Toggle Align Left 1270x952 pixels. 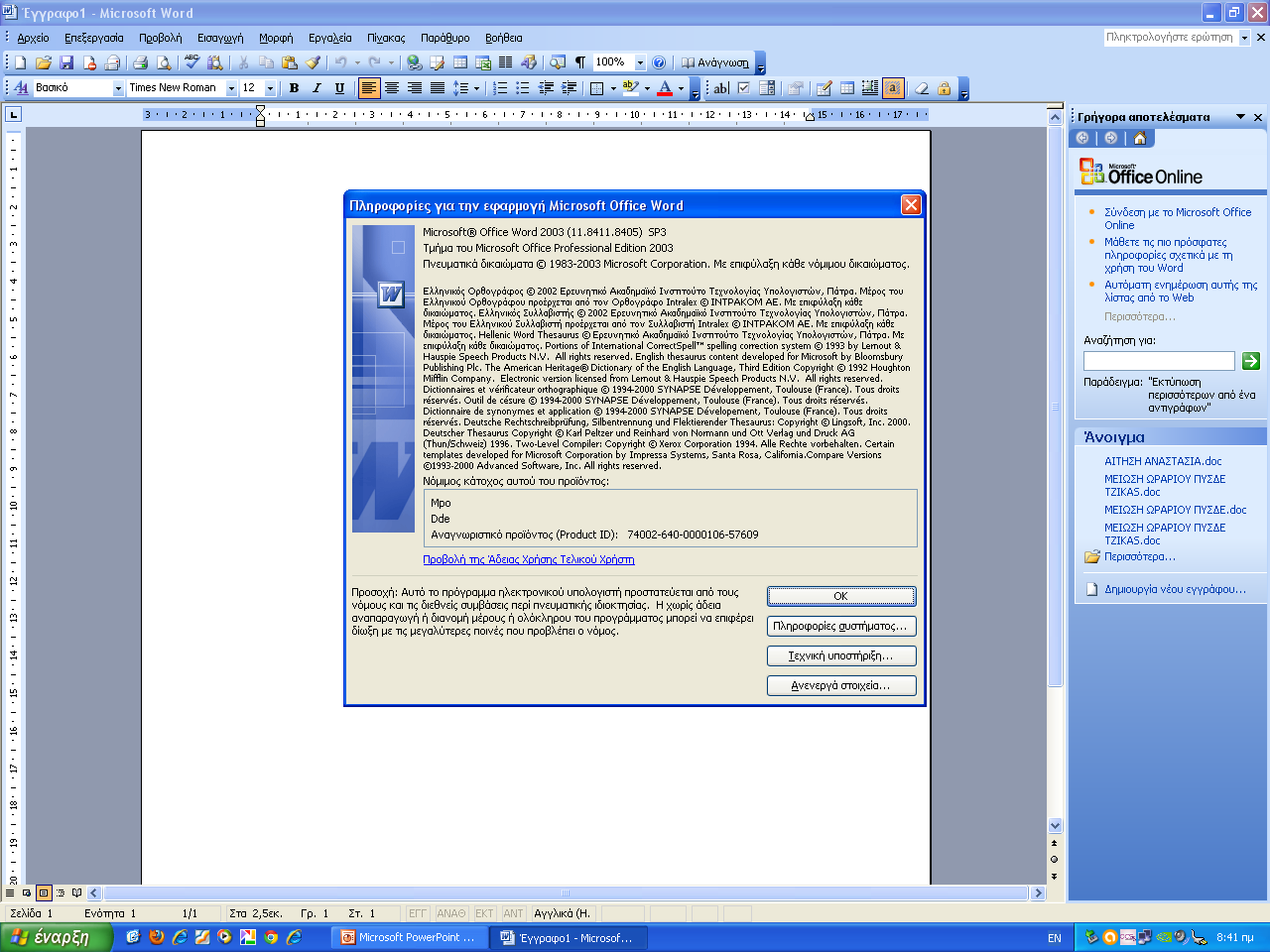point(369,88)
